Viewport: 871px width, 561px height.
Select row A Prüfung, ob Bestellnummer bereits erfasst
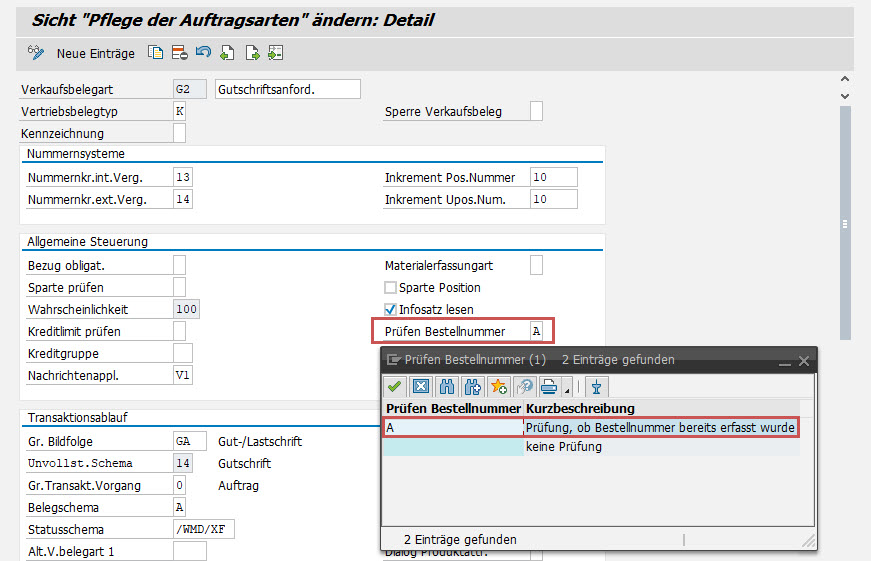click(591, 428)
